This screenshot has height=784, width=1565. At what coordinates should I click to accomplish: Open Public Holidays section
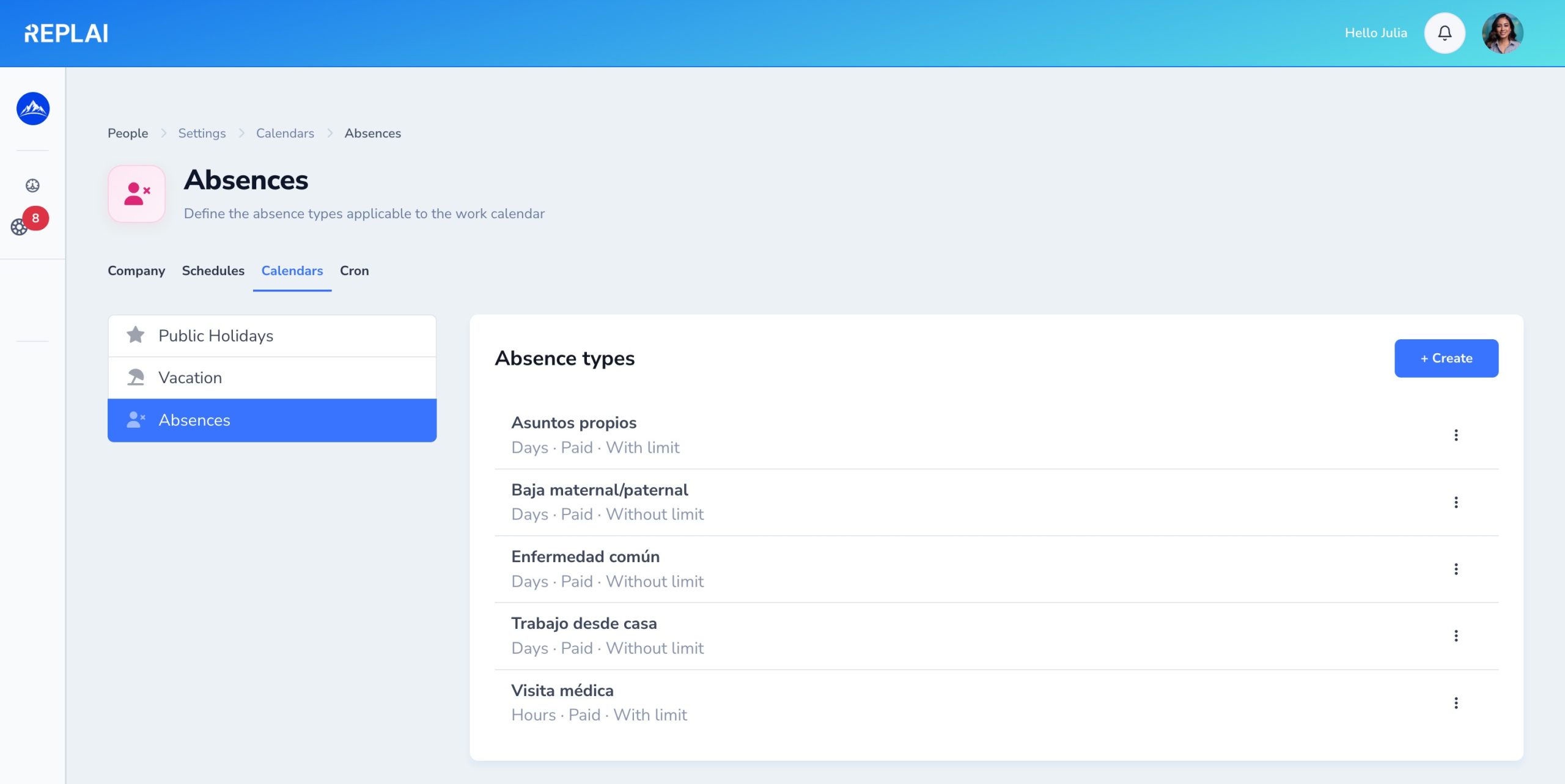pos(272,335)
